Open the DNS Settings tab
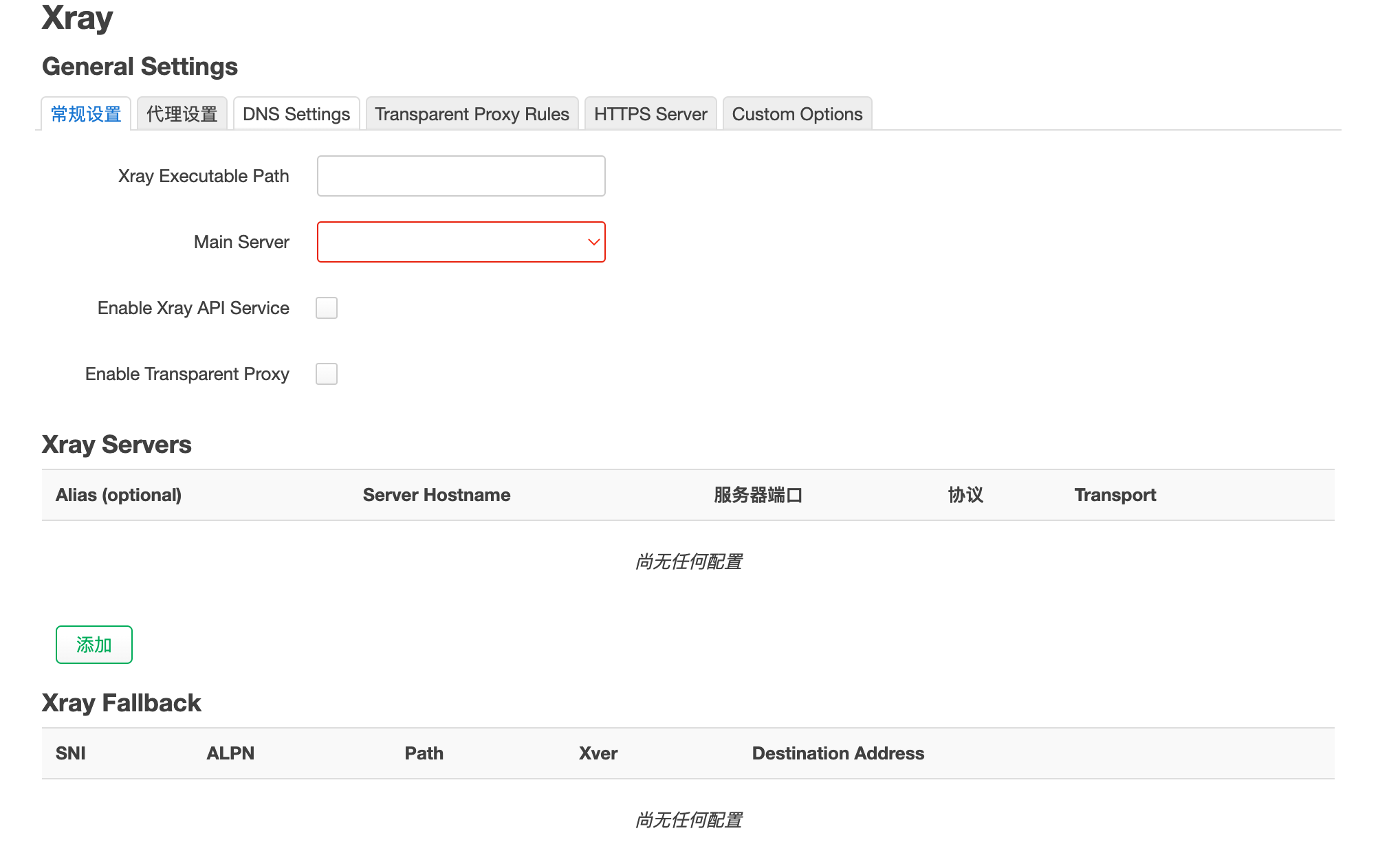The image size is (1400, 855). pos(296,113)
